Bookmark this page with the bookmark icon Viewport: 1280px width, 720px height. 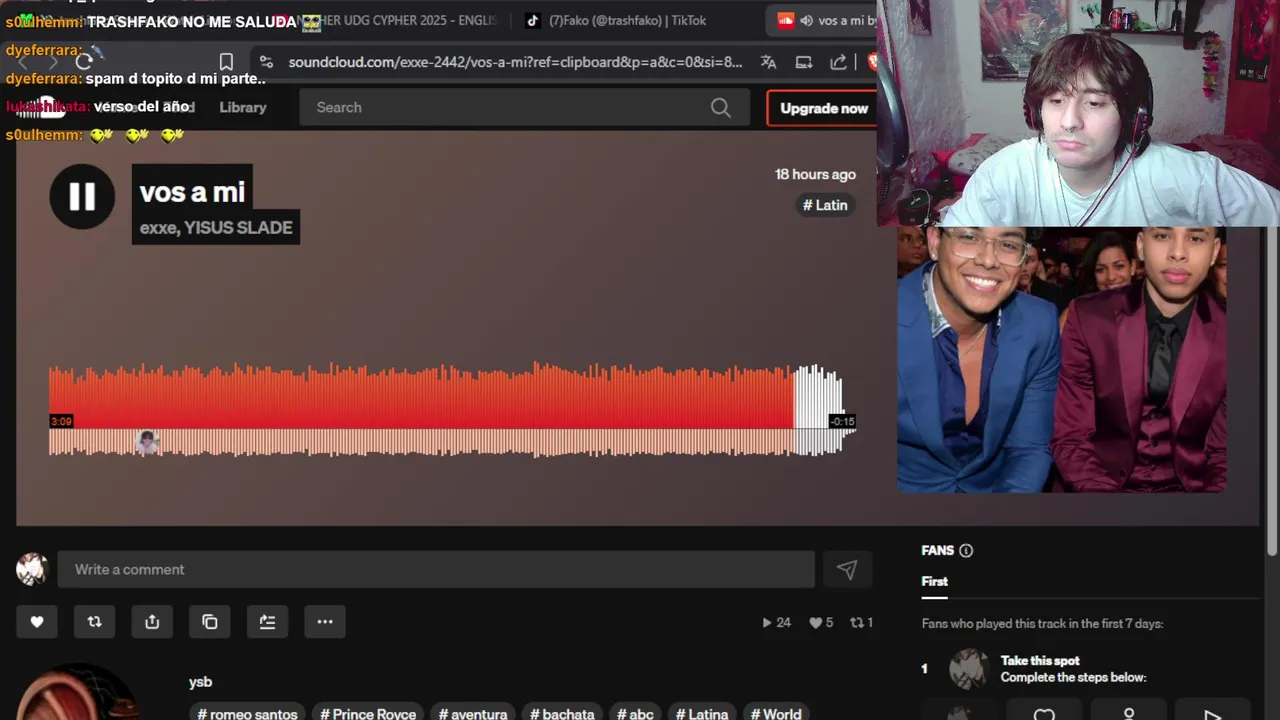(x=226, y=62)
